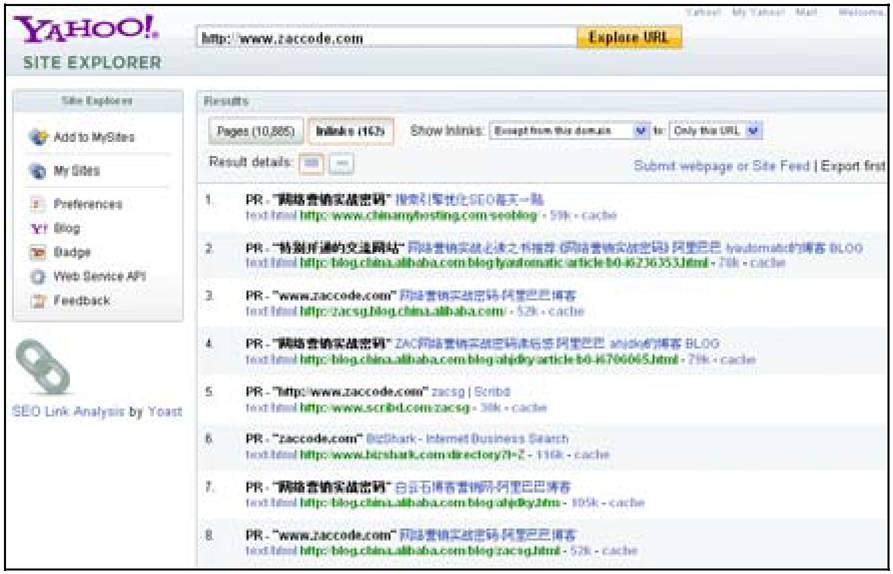
Task: Open the Mail link in top bar
Action: pyautogui.click(x=806, y=13)
